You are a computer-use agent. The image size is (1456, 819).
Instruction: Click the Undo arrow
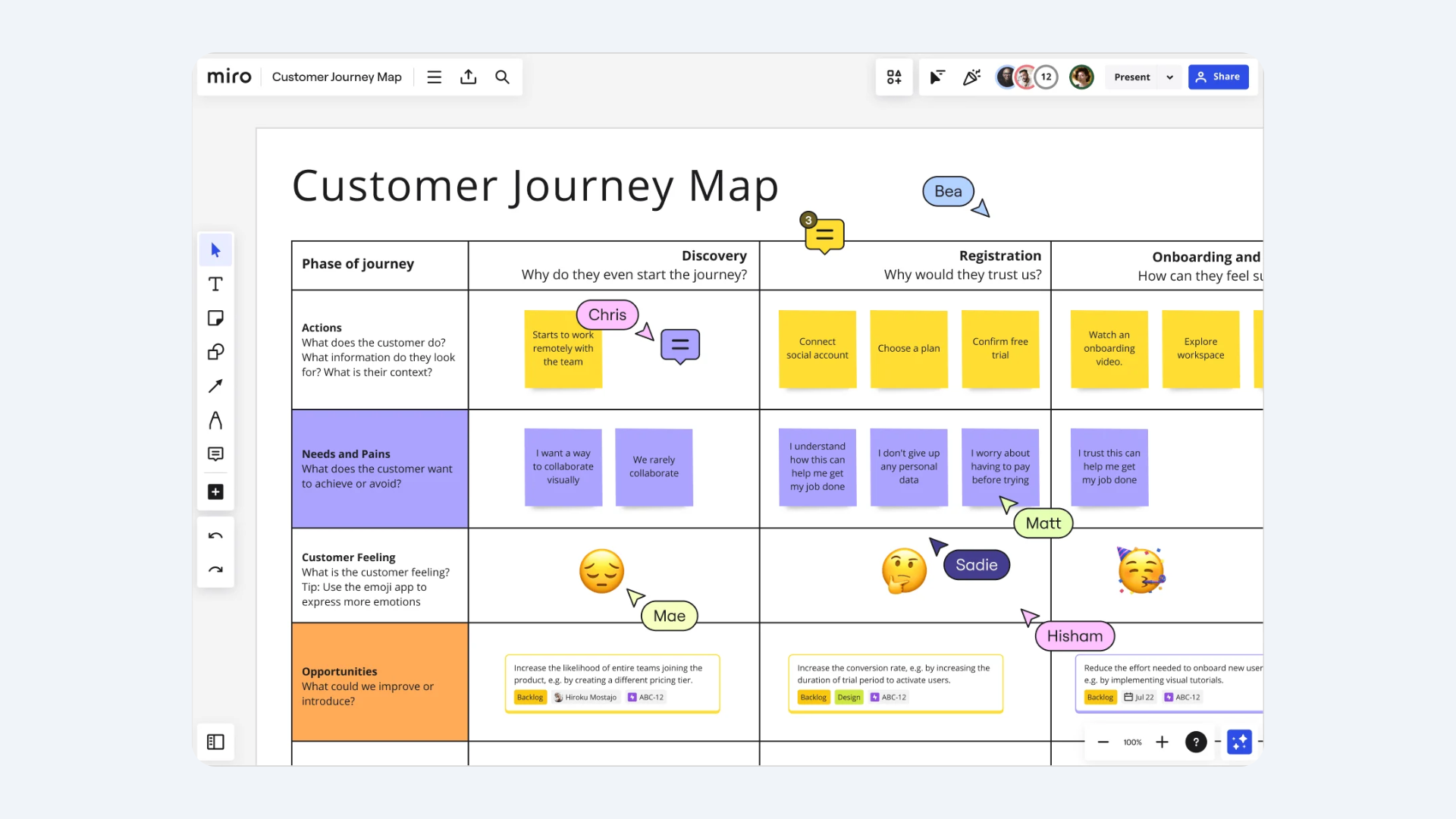coord(215,535)
